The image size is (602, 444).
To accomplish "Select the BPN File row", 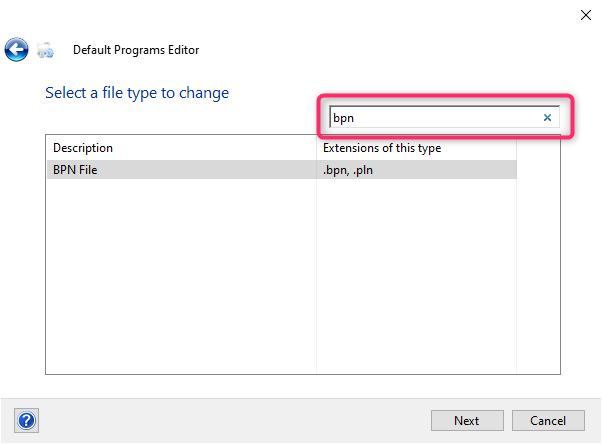I will click(282, 170).
